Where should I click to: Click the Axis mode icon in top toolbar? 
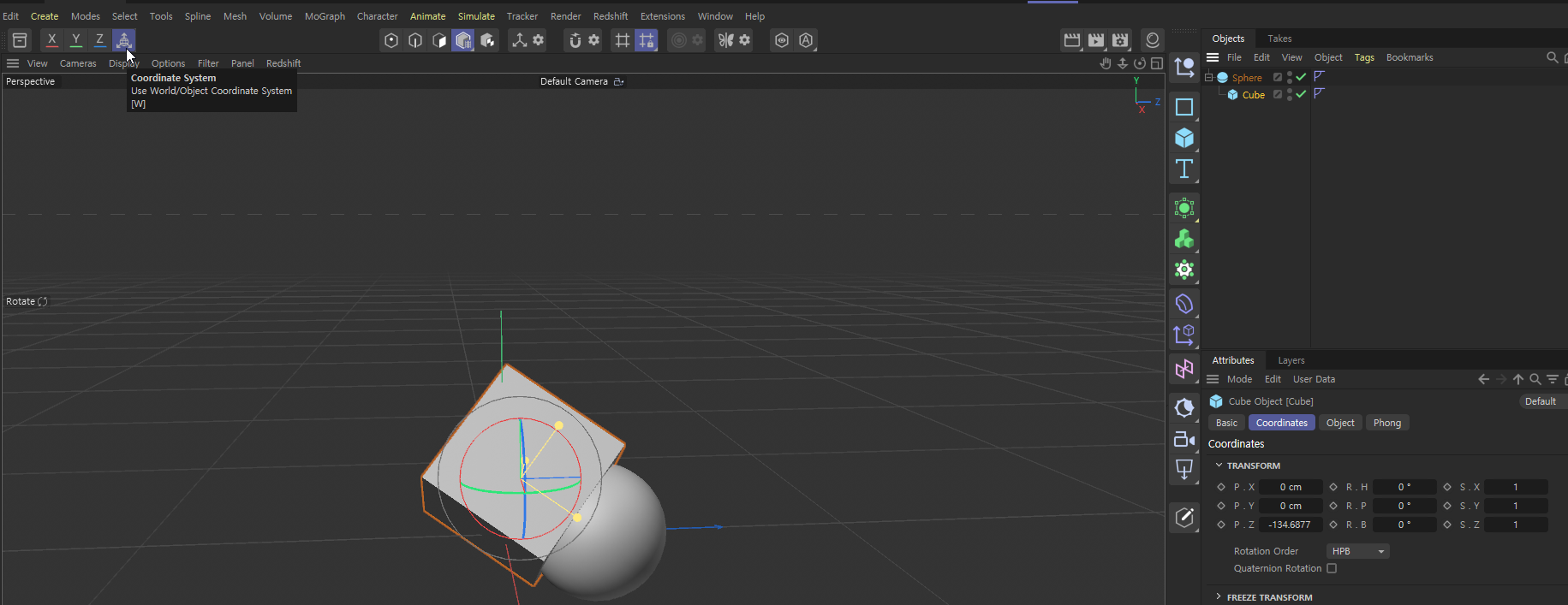click(519, 40)
